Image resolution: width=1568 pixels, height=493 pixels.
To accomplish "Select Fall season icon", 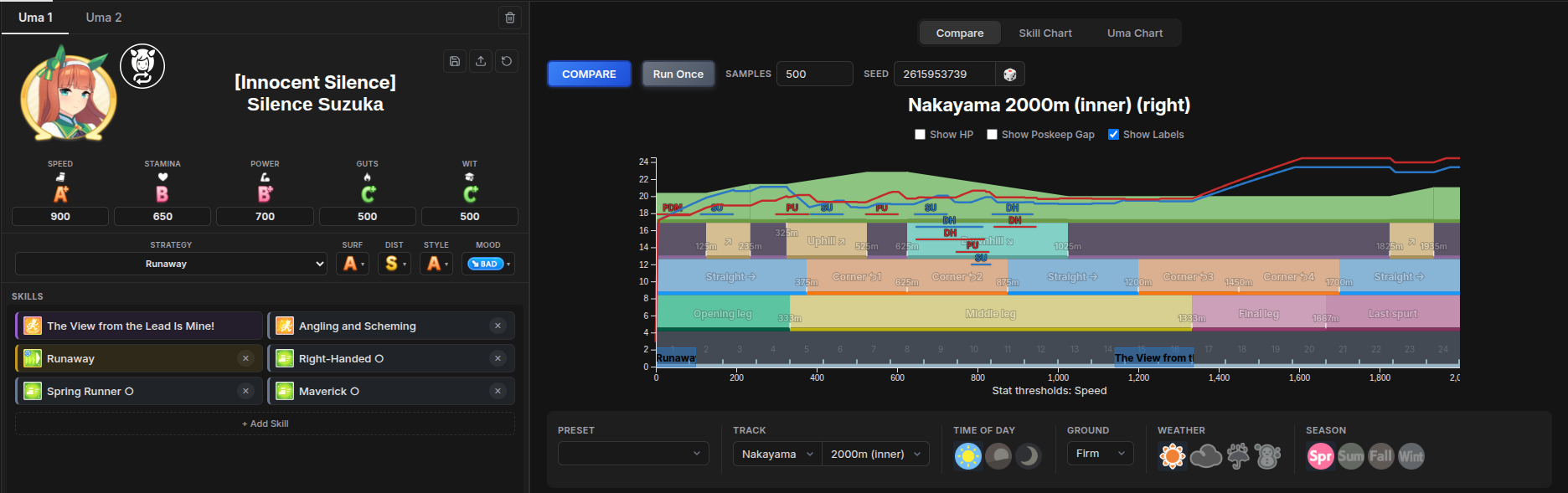I will click(1381, 456).
